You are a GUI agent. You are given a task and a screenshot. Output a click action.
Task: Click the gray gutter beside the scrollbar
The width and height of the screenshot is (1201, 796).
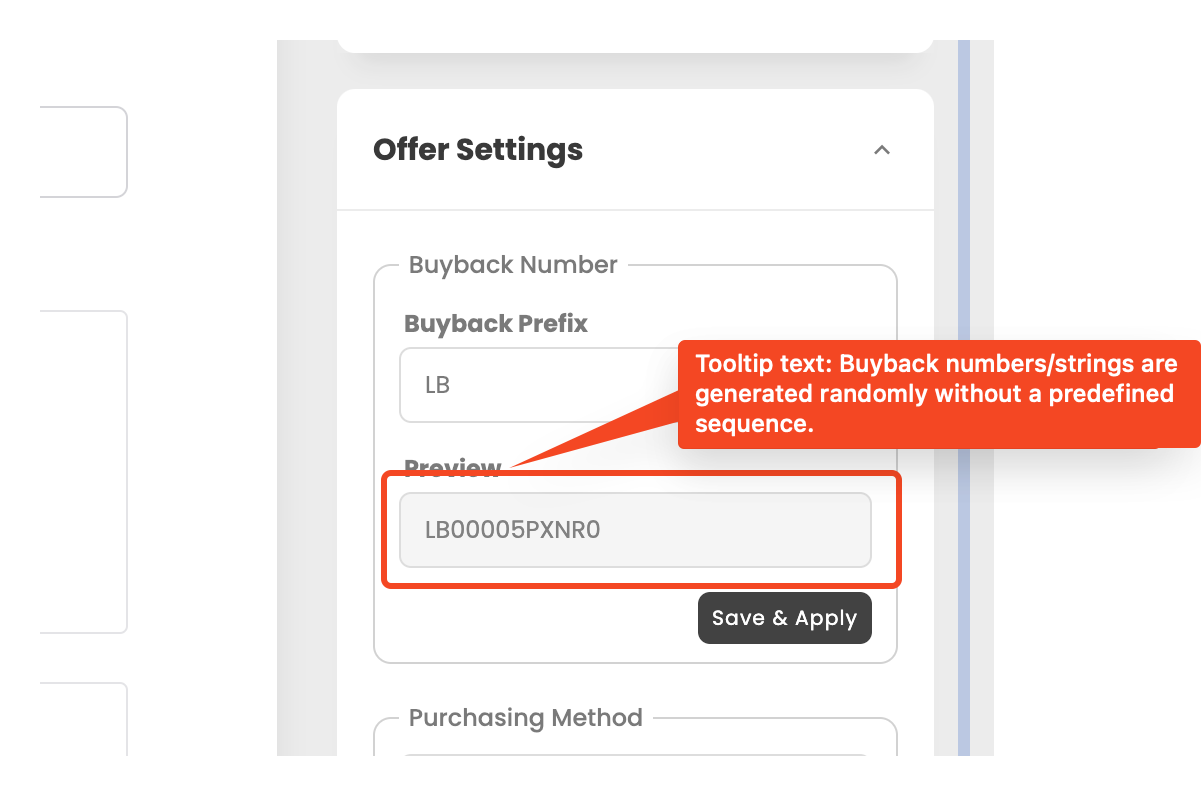[982, 398]
